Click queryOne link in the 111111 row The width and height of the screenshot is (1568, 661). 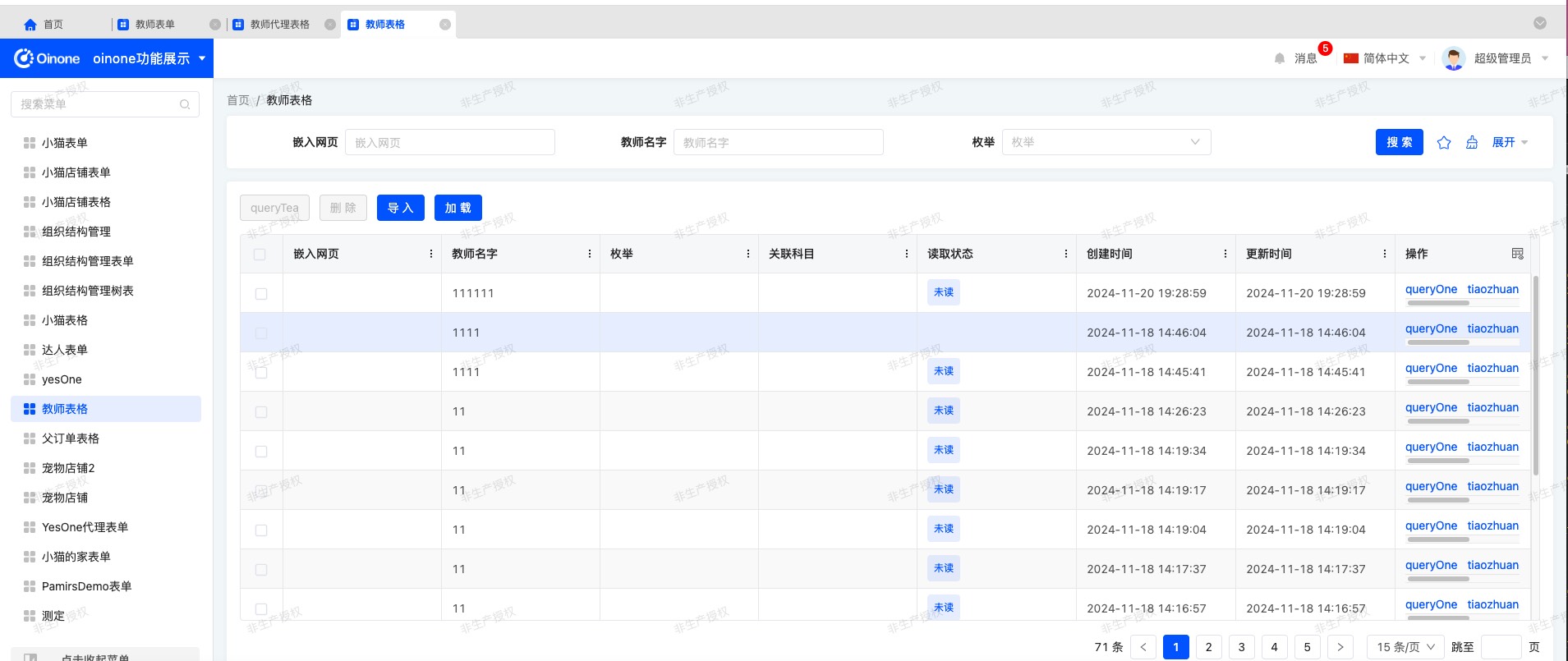(1431, 289)
